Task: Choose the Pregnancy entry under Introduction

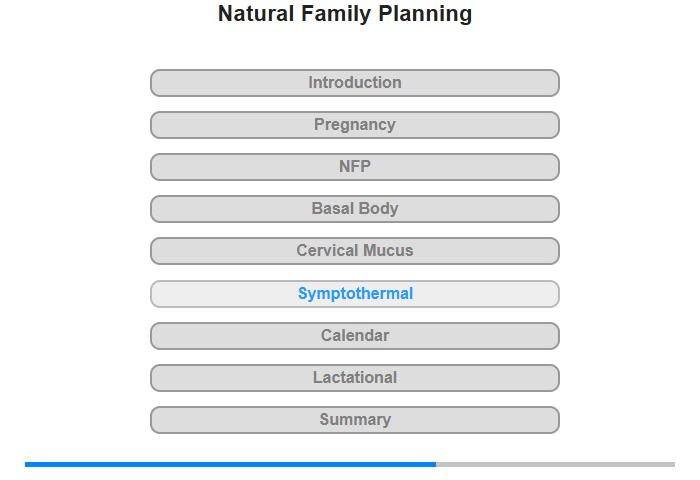Action: coord(355,125)
